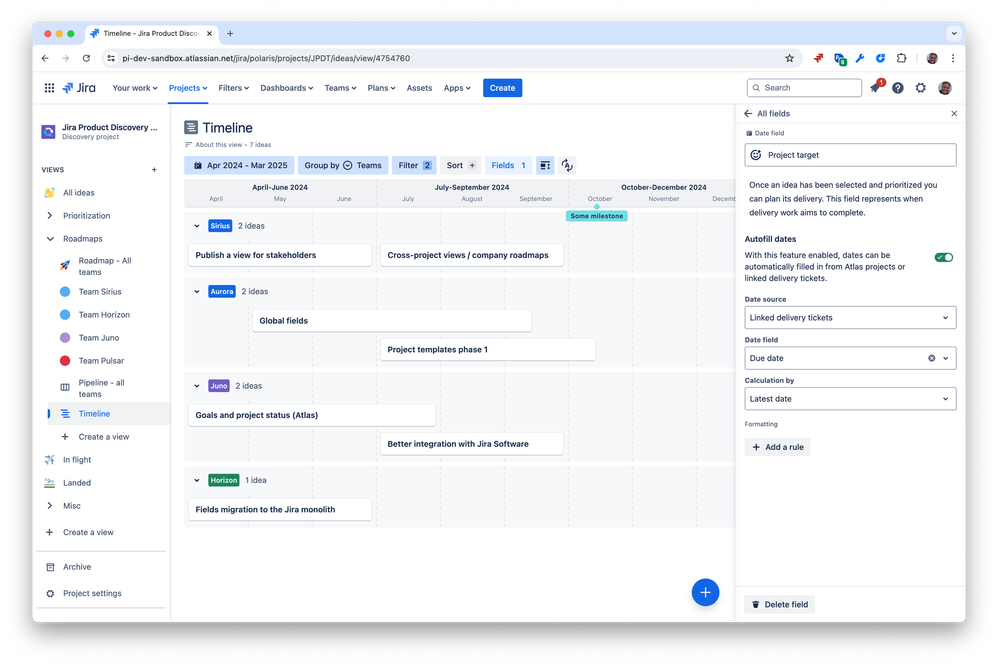Open the Plans menu
The width and height of the screenshot is (998, 665).
click(381, 88)
